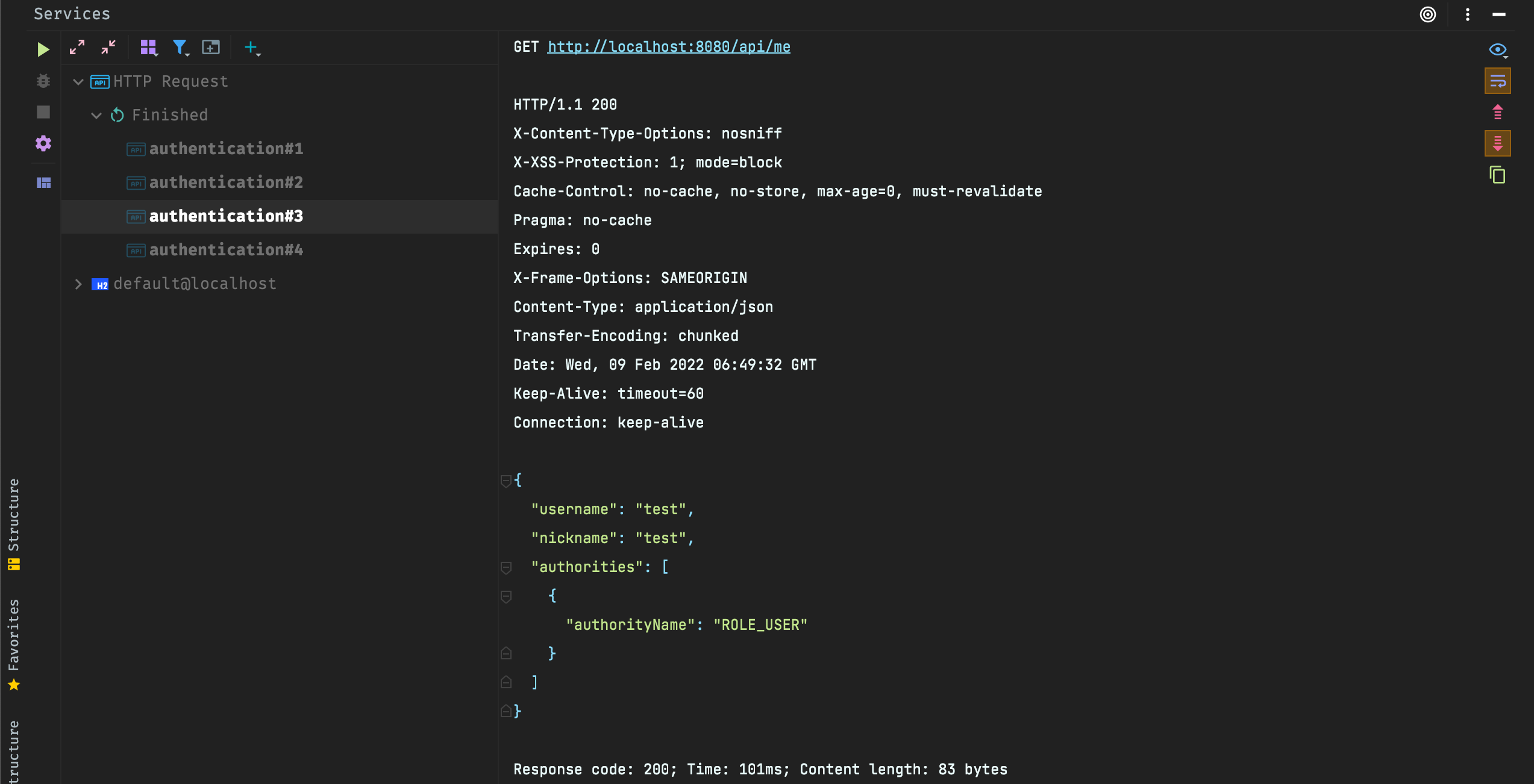
Task: Click the green Run button
Action: click(x=43, y=49)
